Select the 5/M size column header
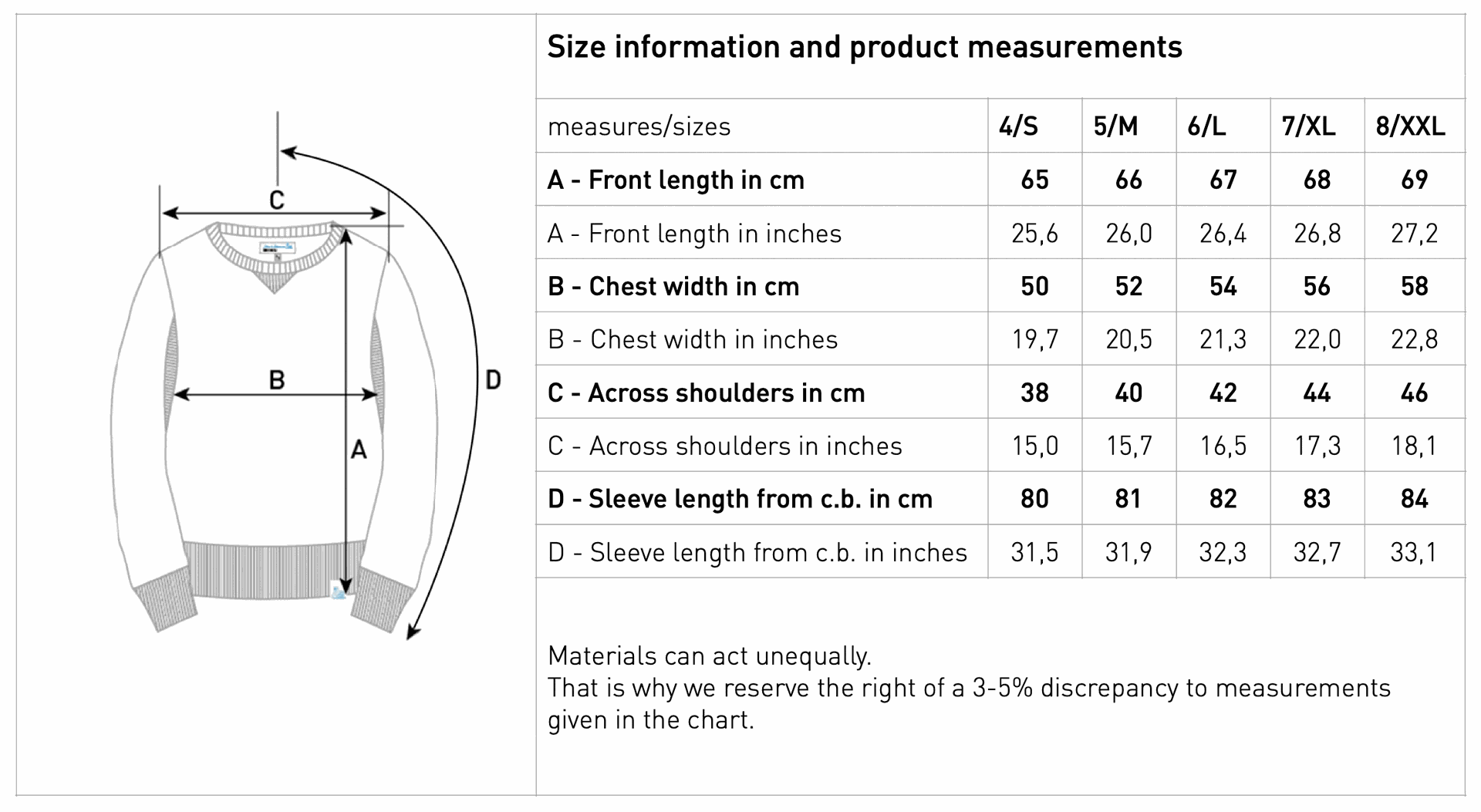 coord(1115,126)
